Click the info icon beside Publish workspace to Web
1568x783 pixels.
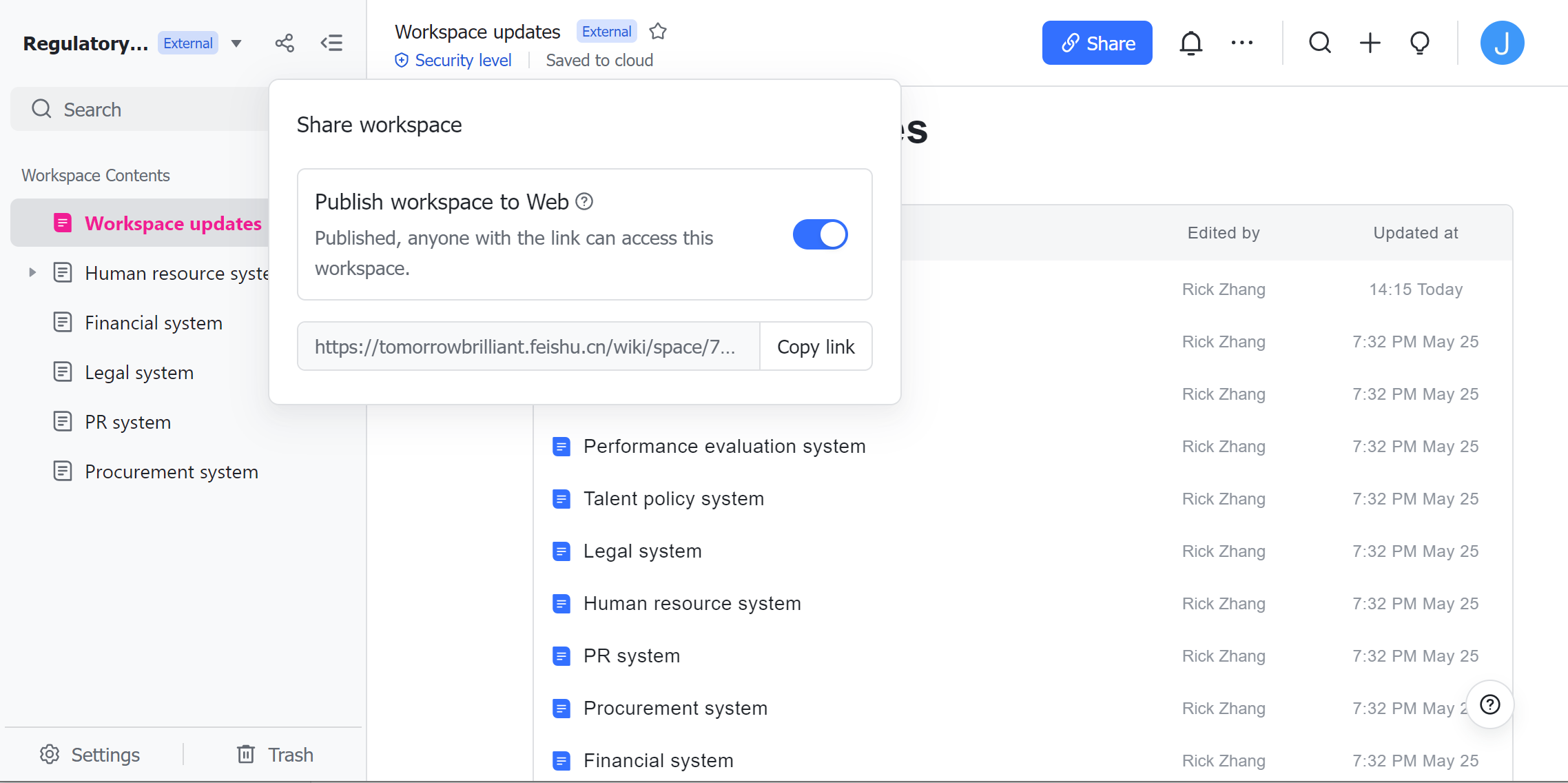pos(584,201)
